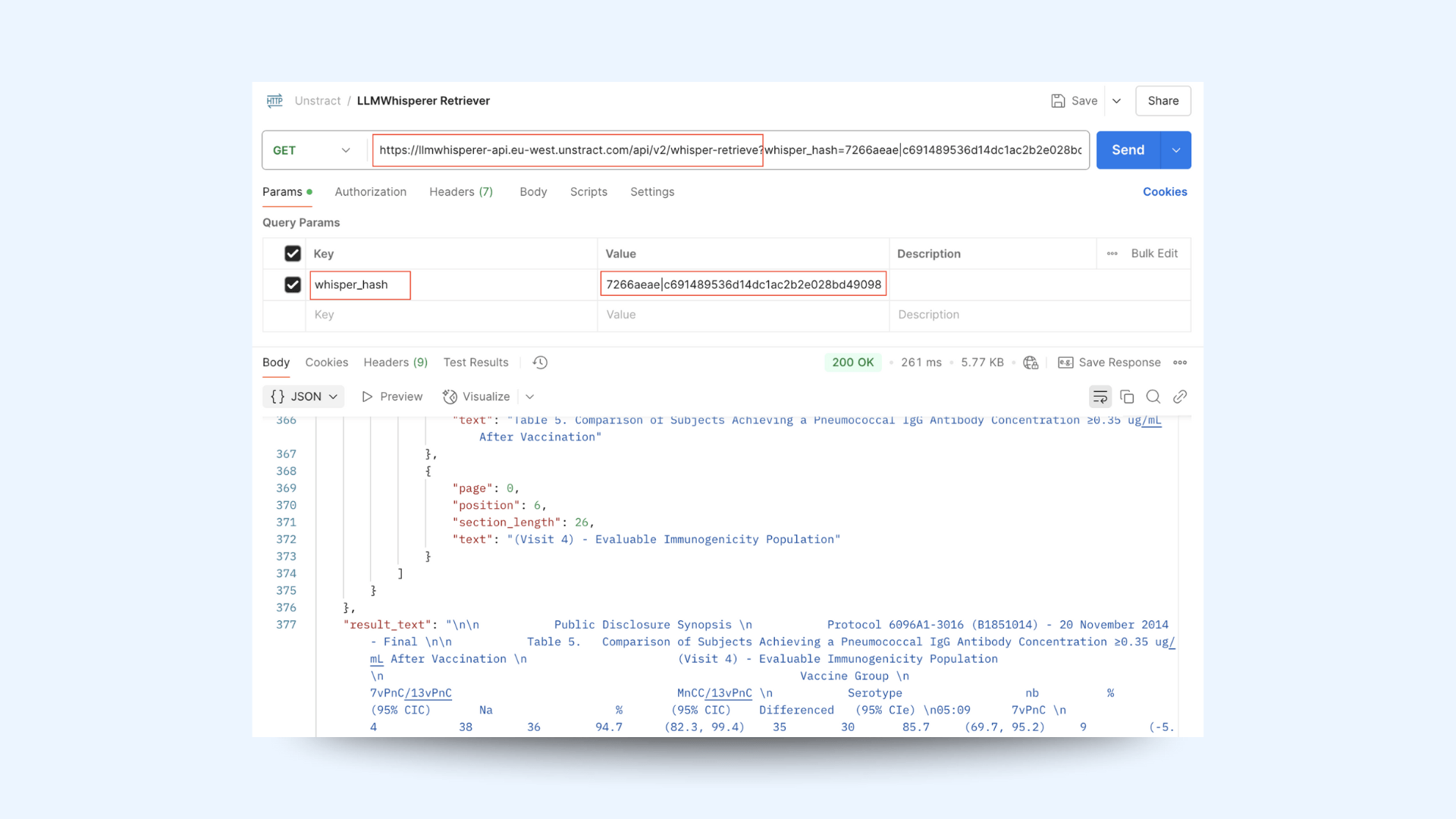Click the get-link icon in response toolbar
The width and height of the screenshot is (1456, 819).
click(x=1180, y=396)
